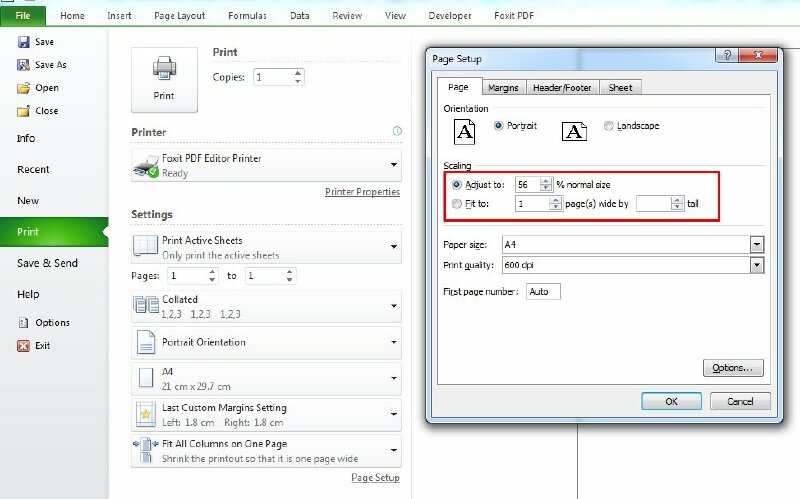Click the First page number field
800x499 pixels.
(x=544, y=292)
